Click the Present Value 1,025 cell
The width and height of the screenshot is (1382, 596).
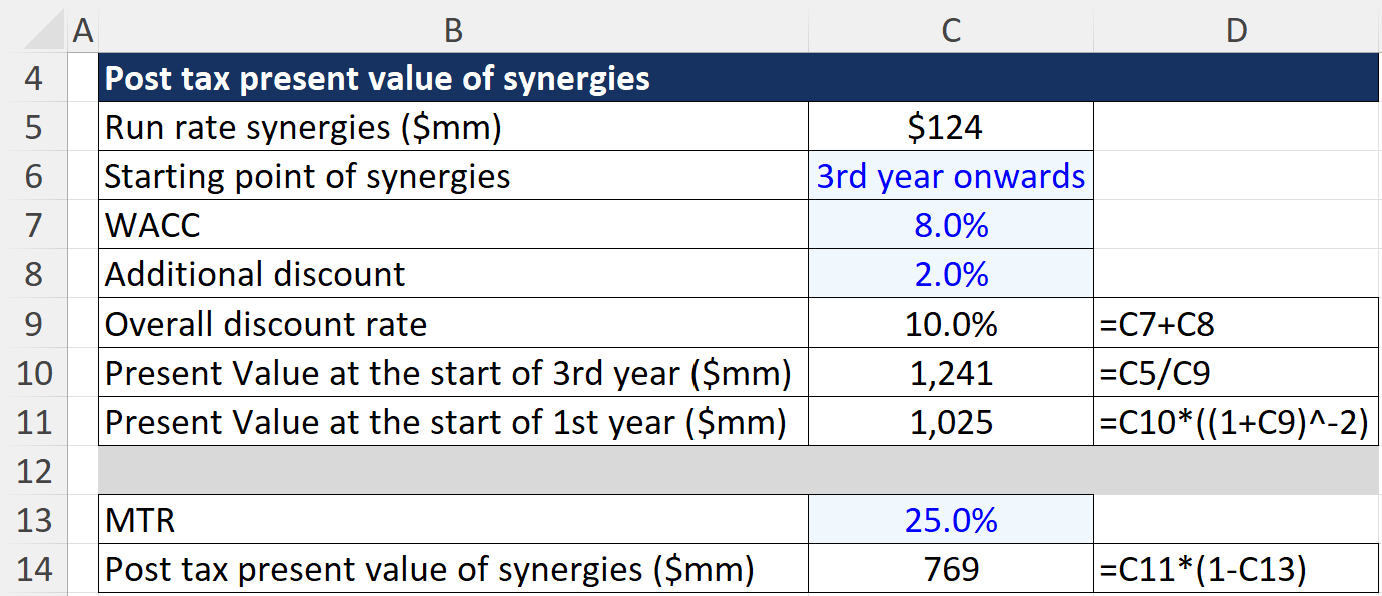click(x=950, y=421)
